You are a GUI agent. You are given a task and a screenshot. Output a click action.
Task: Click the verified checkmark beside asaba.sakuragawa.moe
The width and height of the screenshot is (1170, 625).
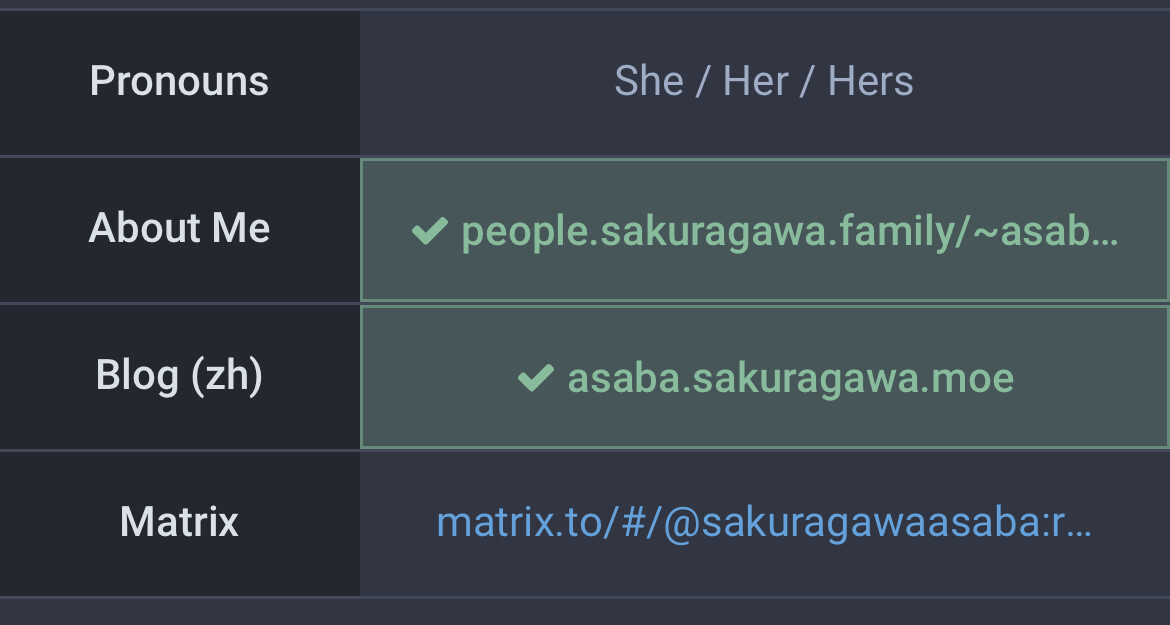pos(536,378)
